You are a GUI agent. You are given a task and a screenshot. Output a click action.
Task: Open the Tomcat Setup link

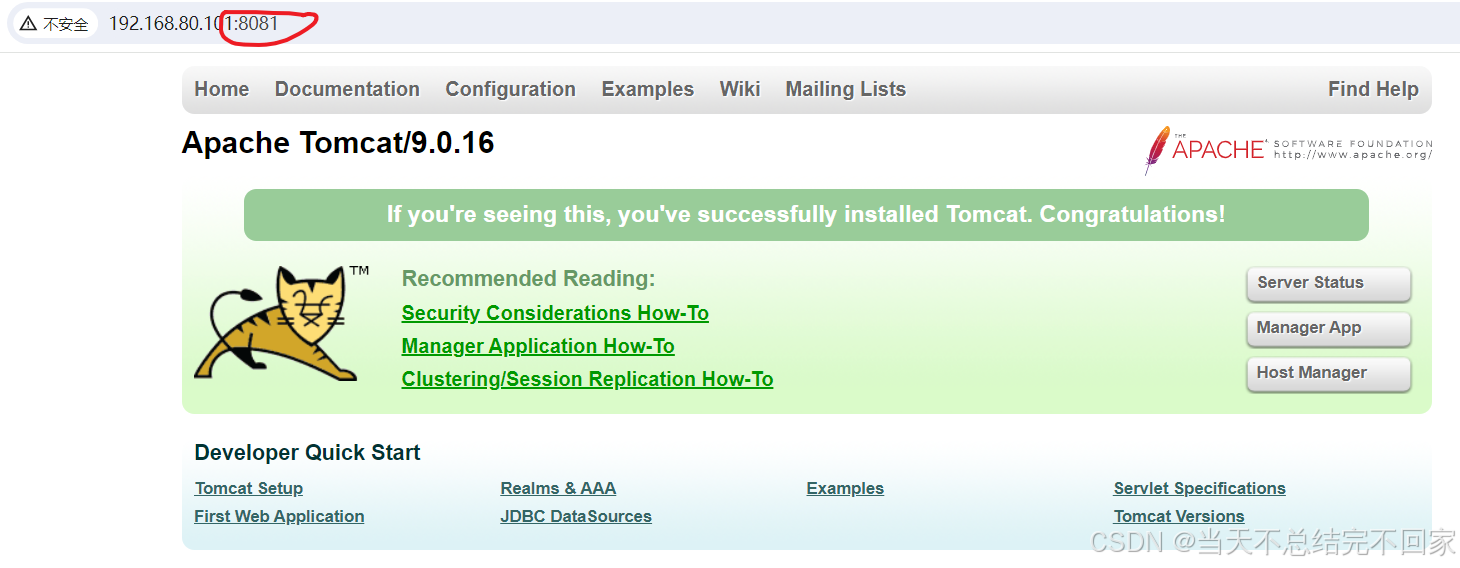coord(248,488)
